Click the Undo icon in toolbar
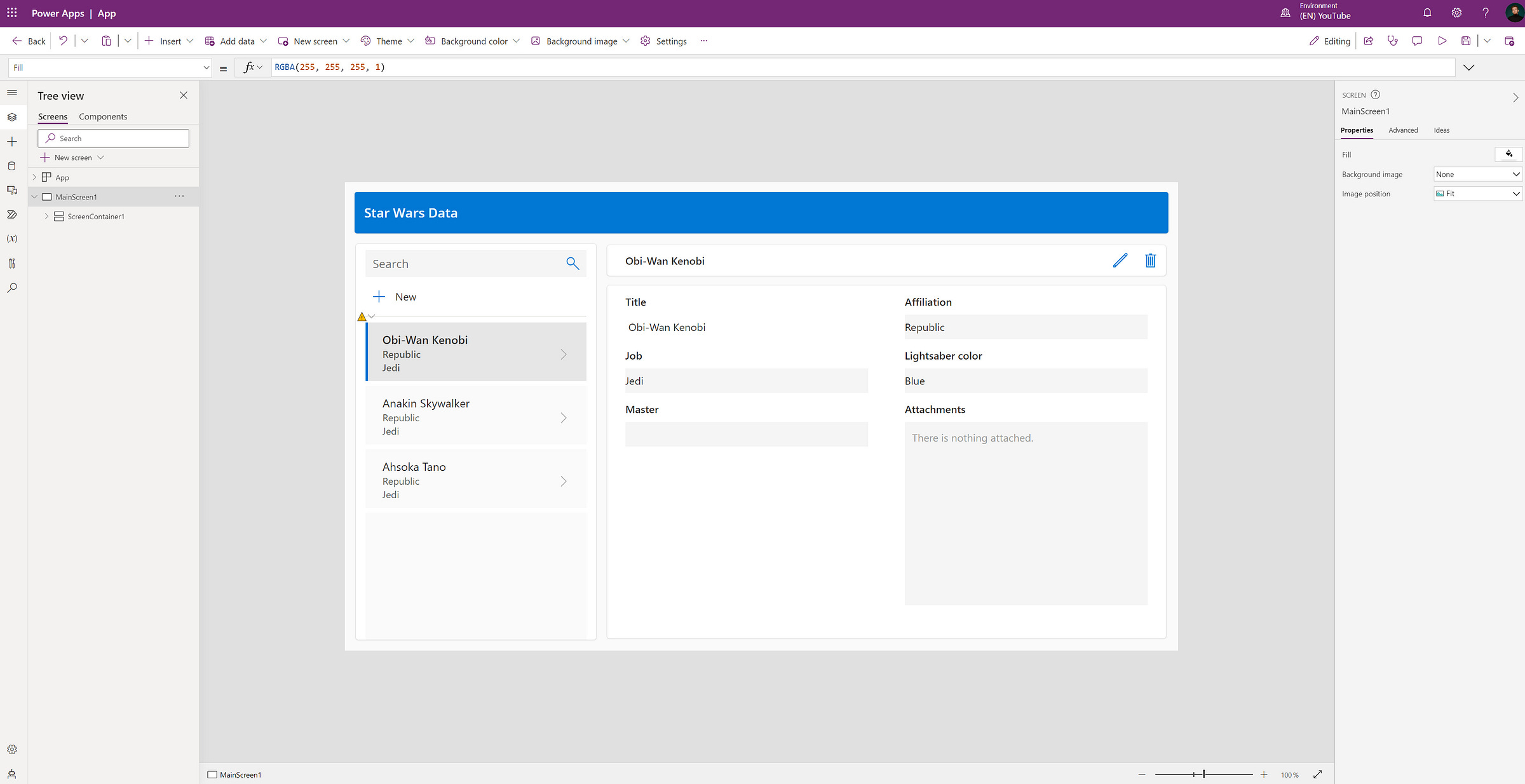The image size is (1525, 784). pos(63,41)
